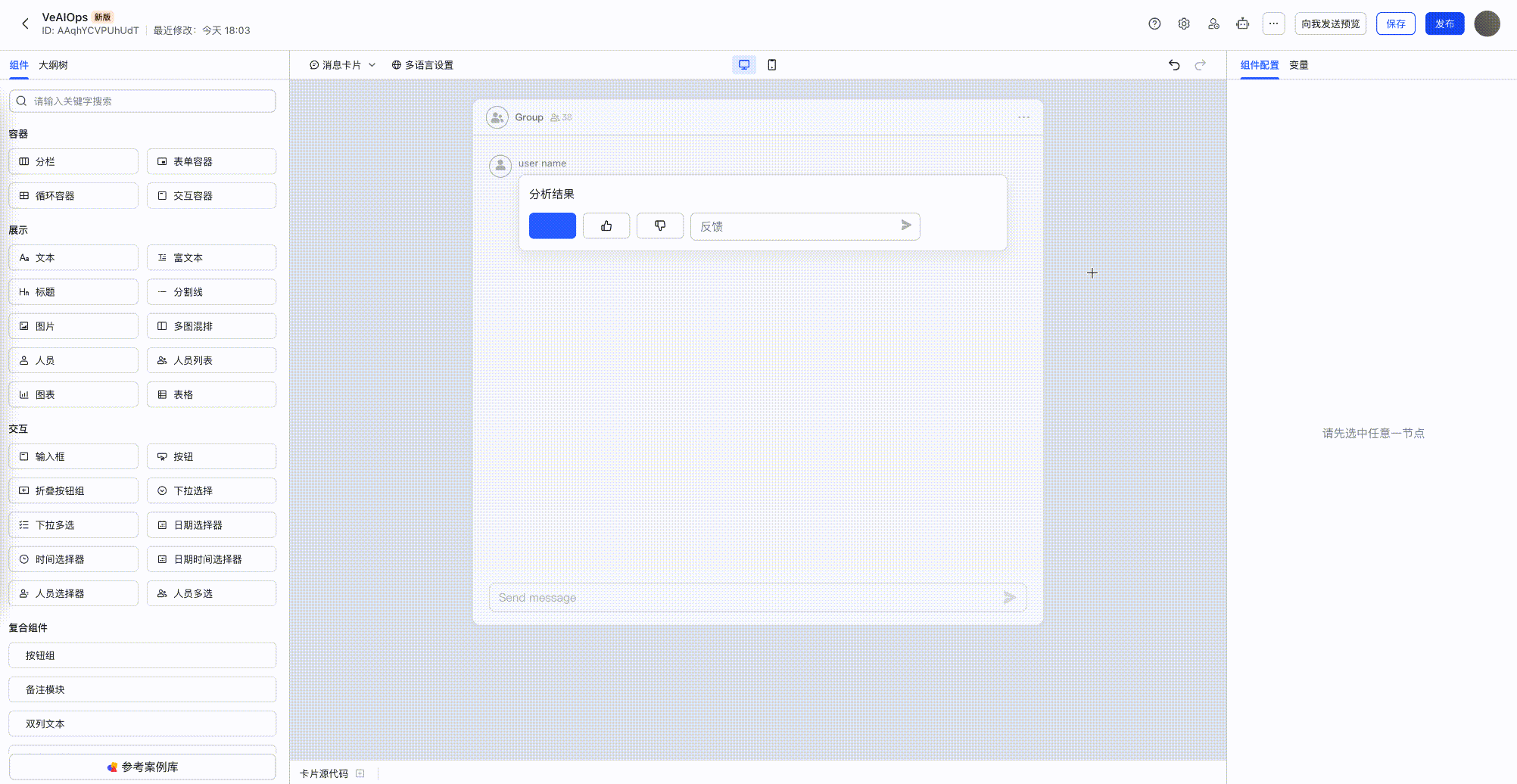
Task: Switch to the 变量 tab
Action: tap(1298, 65)
